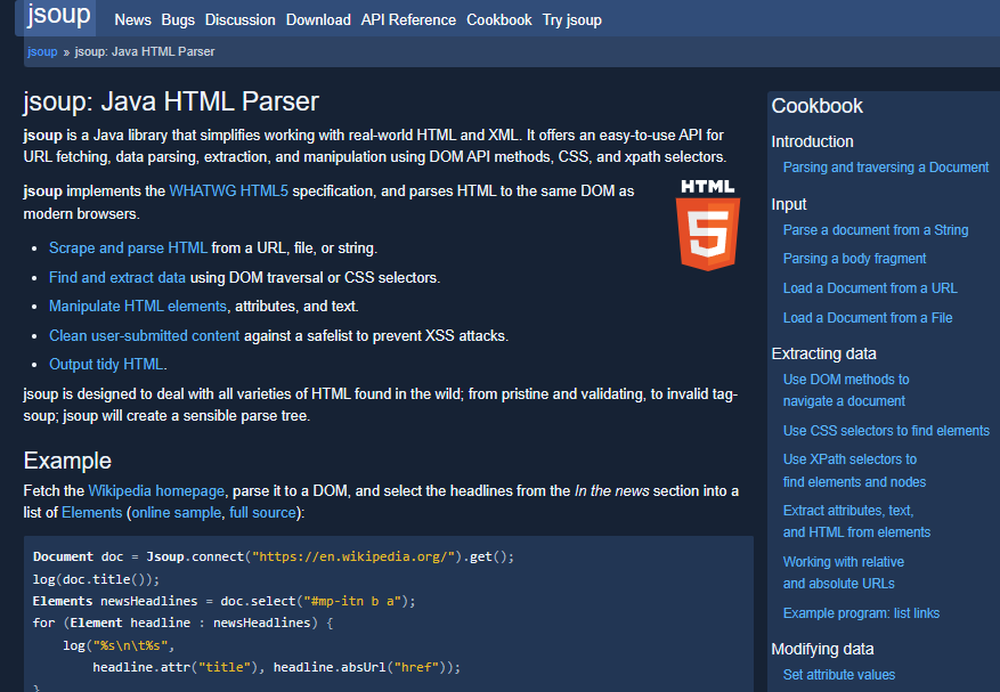Open Working with relative and absolute URLs
The image size is (1000, 692).
(x=844, y=573)
